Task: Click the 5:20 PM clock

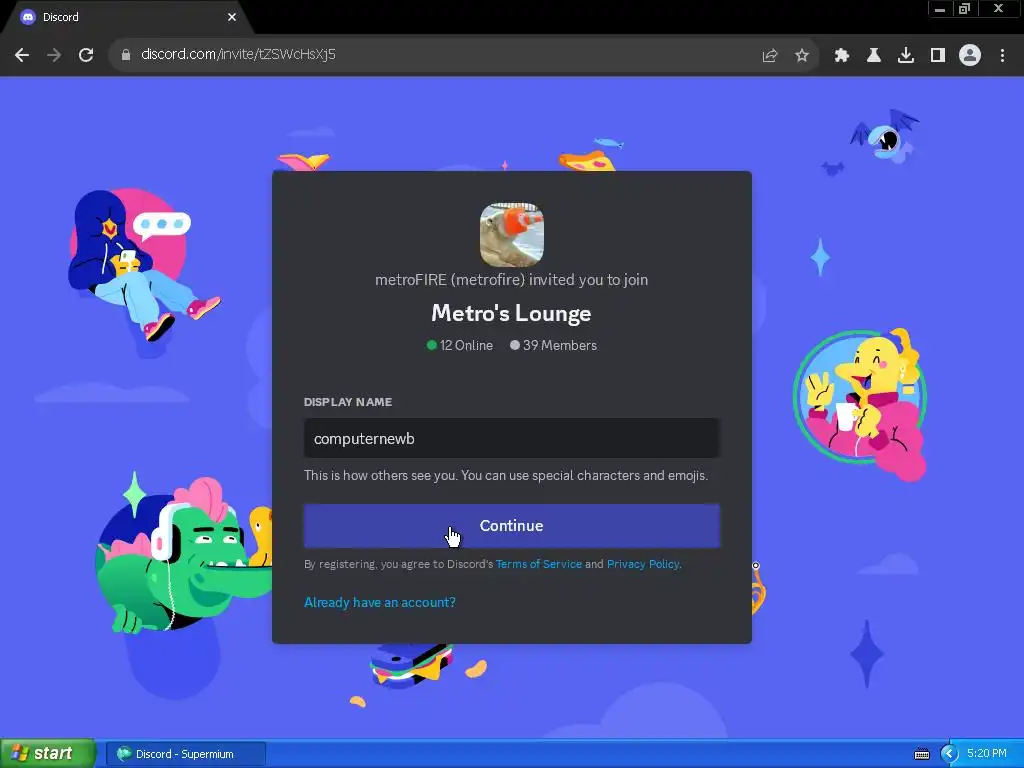Action: (987, 754)
